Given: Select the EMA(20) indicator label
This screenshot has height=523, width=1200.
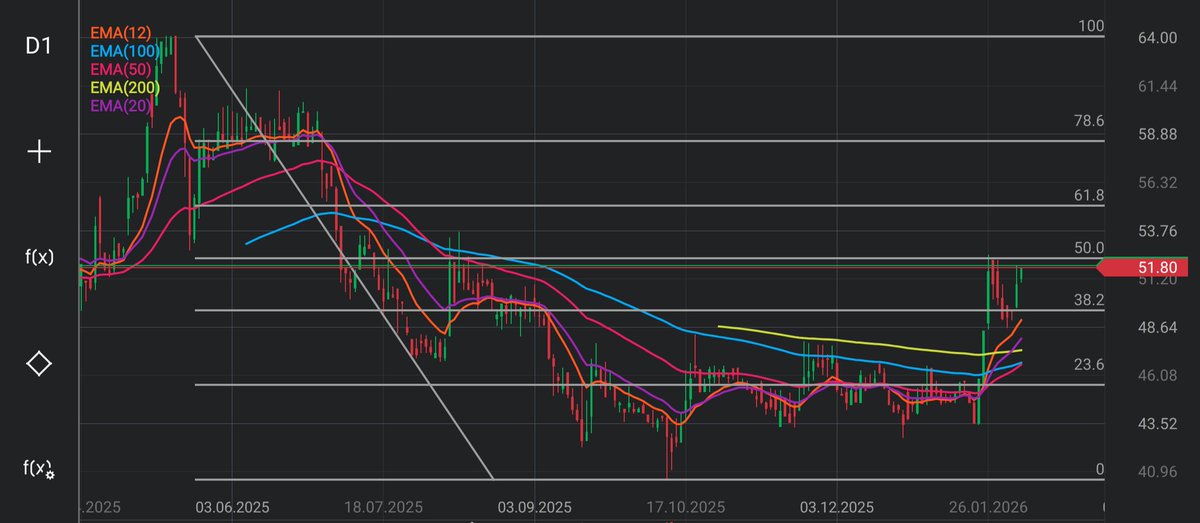Looking at the screenshot, I should coord(120,105).
